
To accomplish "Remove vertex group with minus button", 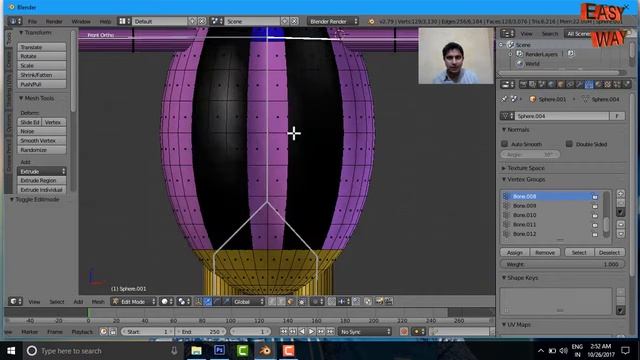I will tap(620, 203).
